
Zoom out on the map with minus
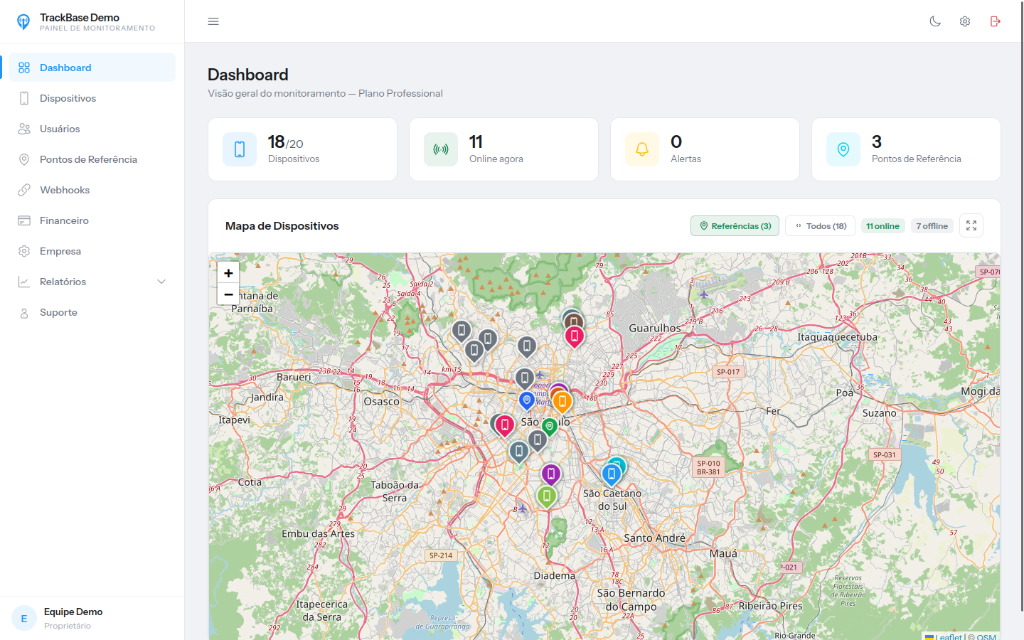[228, 295]
